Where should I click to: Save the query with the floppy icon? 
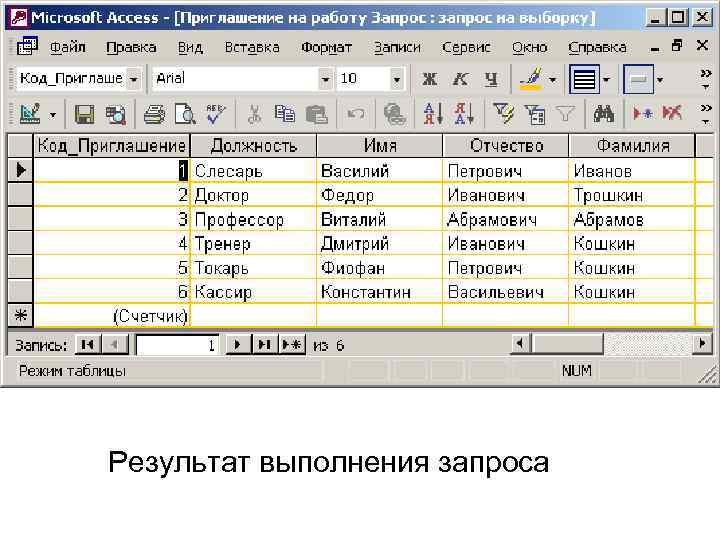pyautogui.click(x=84, y=114)
